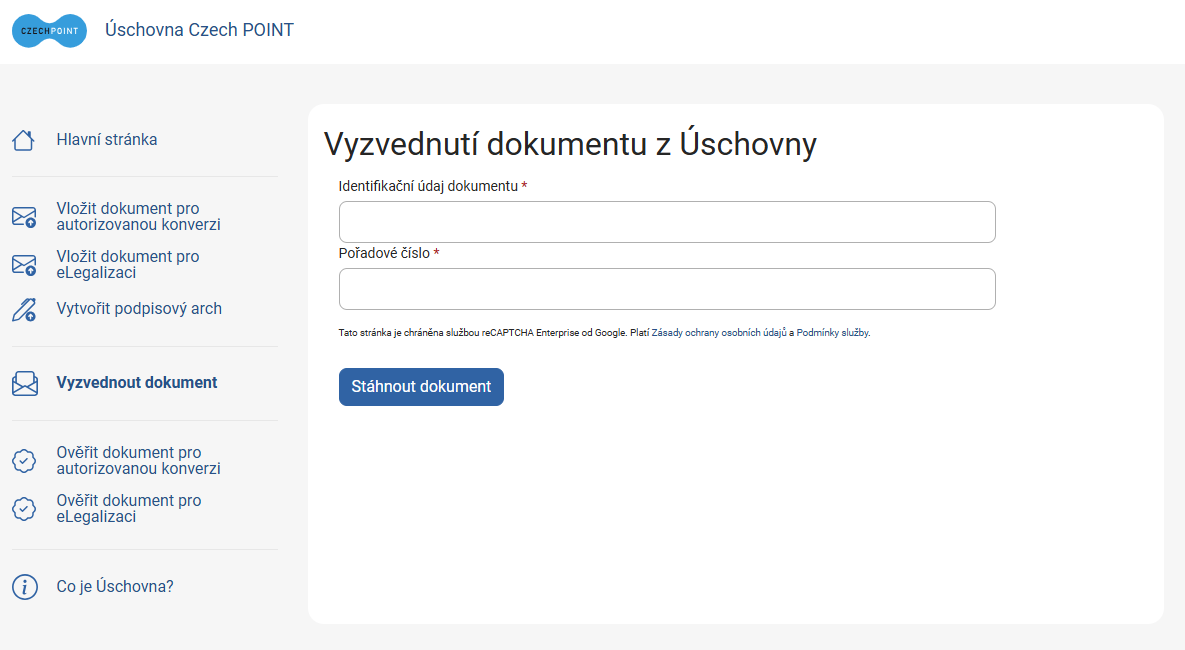Click the Czech POINT logo

click(x=50, y=31)
